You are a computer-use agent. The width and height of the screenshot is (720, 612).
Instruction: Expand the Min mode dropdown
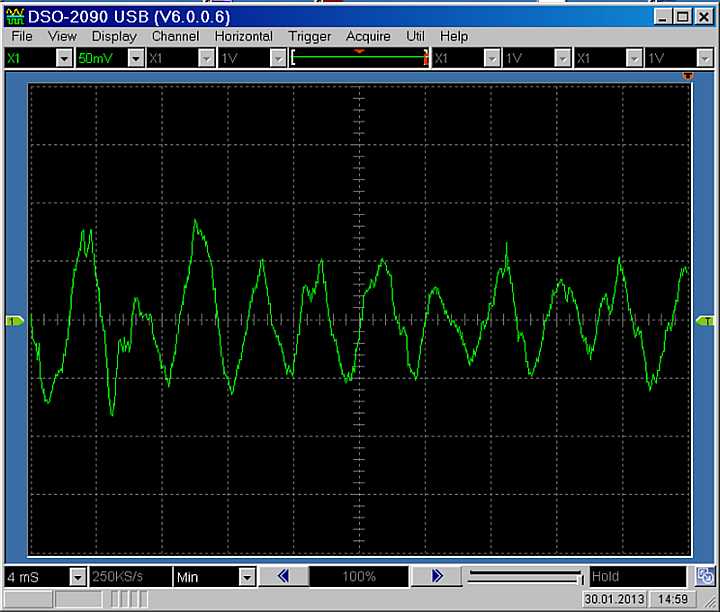247,577
